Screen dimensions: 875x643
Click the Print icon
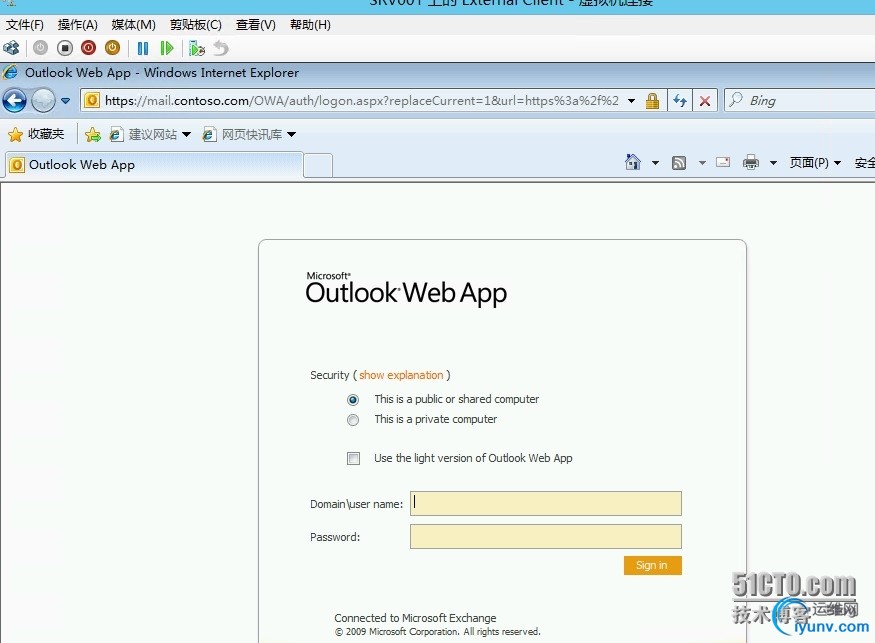(x=751, y=162)
